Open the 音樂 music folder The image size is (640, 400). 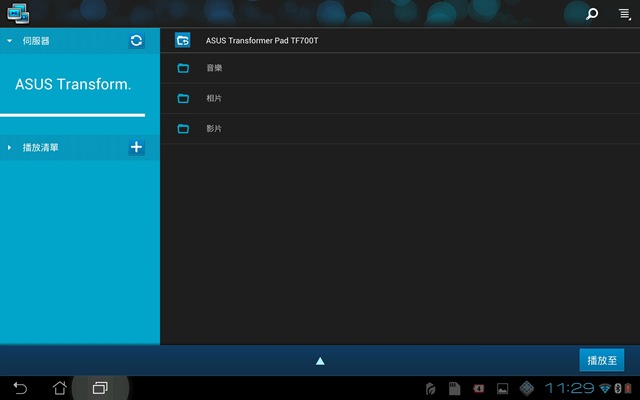coord(400,68)
